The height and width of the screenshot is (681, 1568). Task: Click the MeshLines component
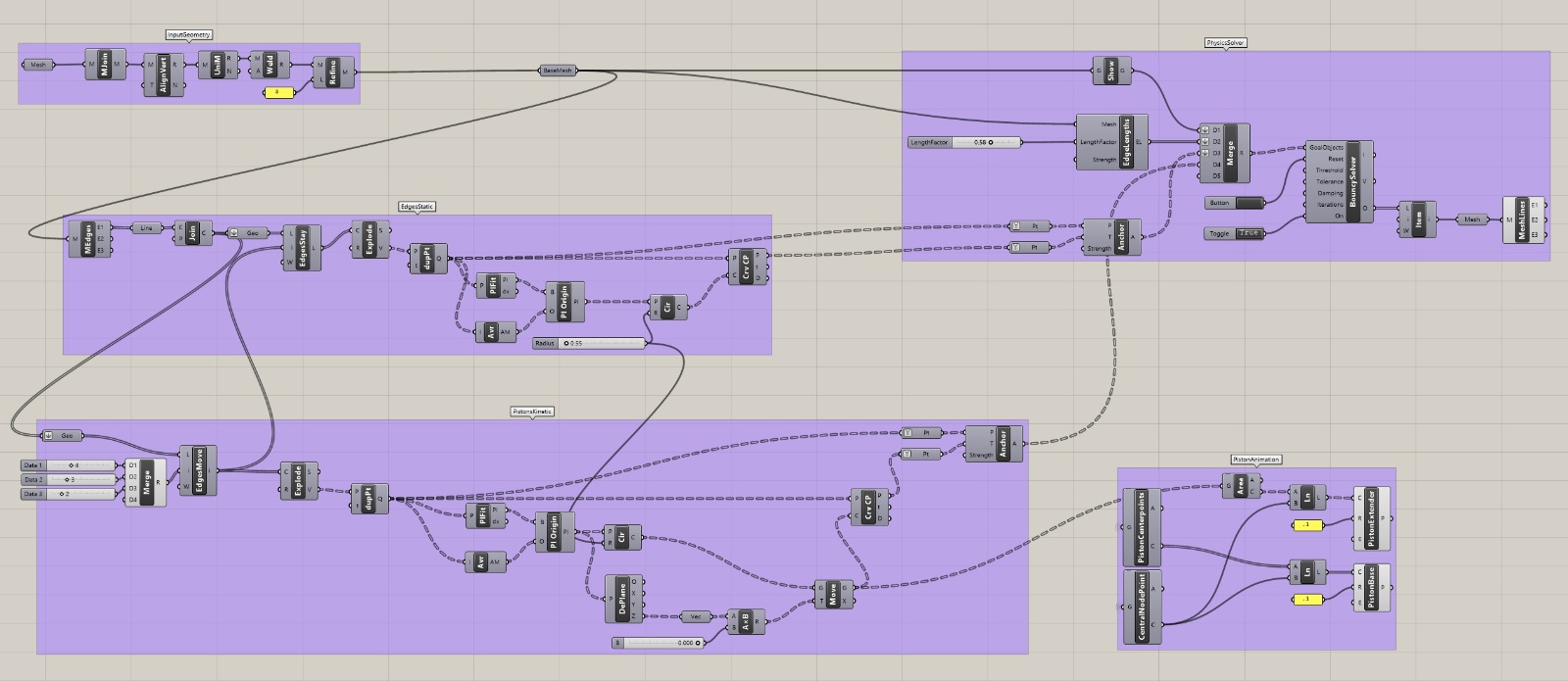pyautogui.click(x=1521, y=219)
